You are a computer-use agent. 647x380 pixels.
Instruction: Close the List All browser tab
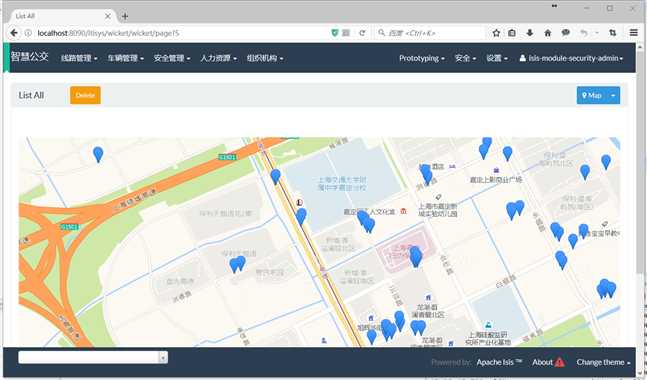coord(108,16)
